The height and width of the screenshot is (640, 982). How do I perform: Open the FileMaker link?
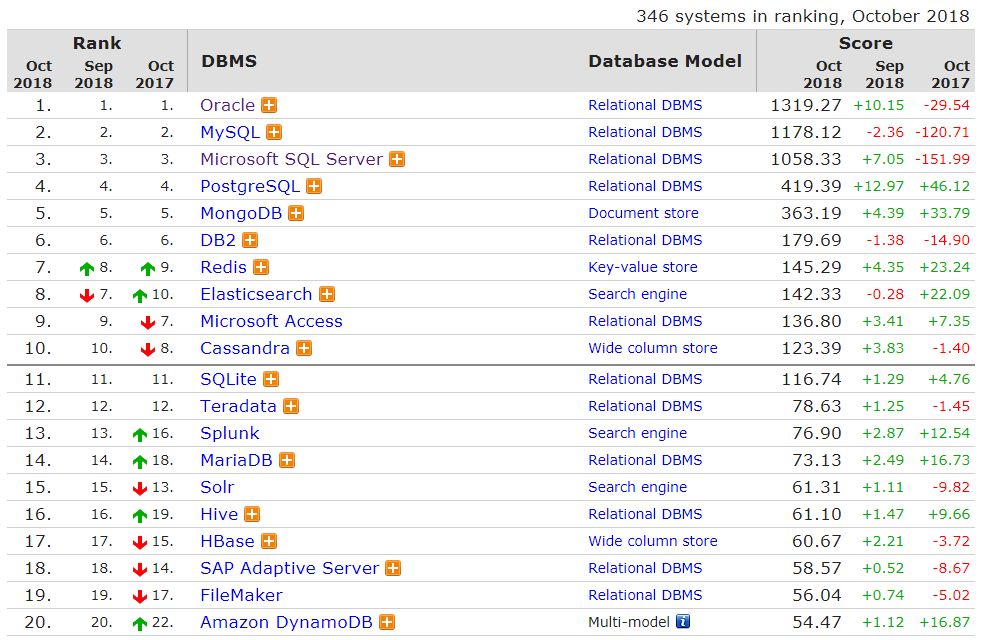click(241, 595)
